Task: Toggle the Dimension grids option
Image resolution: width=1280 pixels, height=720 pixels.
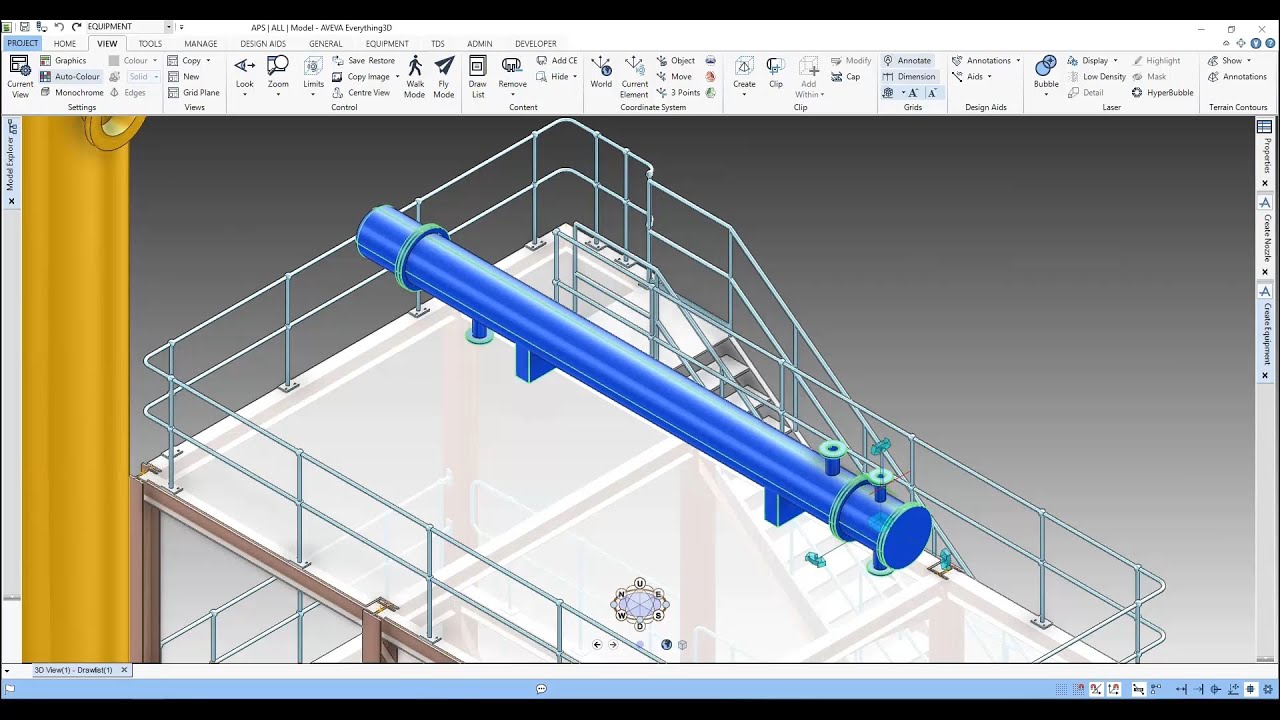Action: pyautogui.click(x=909, y=77)
